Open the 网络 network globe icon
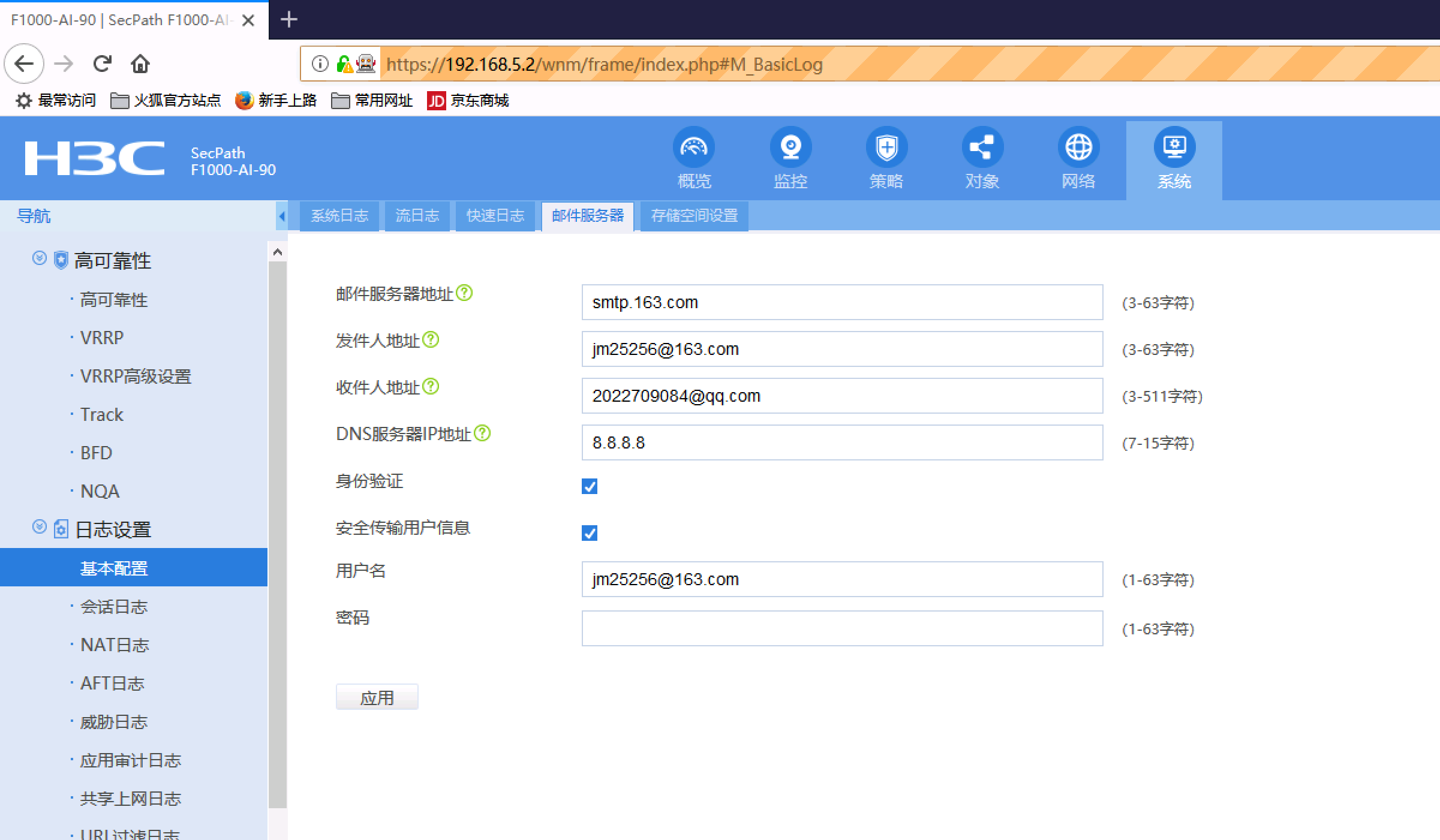The height and width of the screenshot is (840, 1440). (1078, 147)
